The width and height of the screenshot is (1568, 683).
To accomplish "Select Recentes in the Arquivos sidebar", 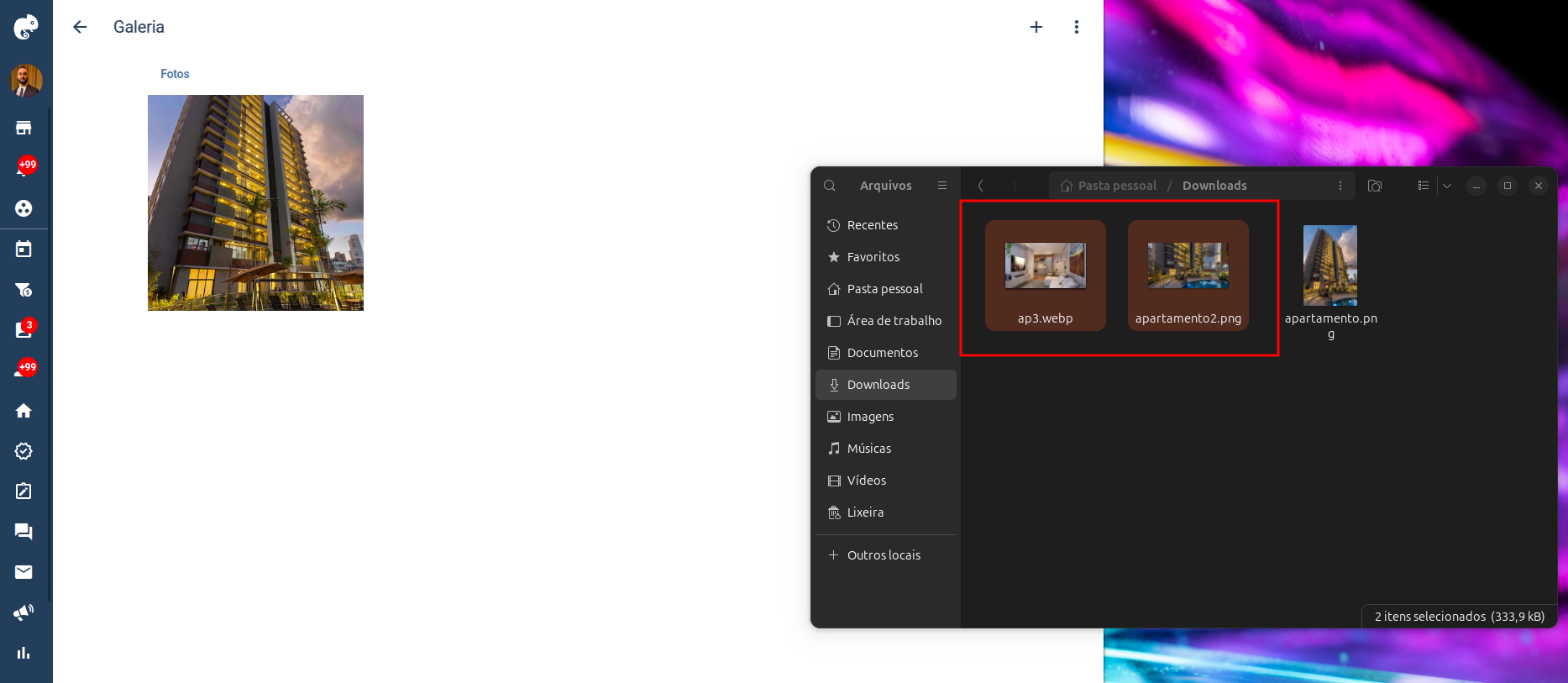I will click(886, 225).
